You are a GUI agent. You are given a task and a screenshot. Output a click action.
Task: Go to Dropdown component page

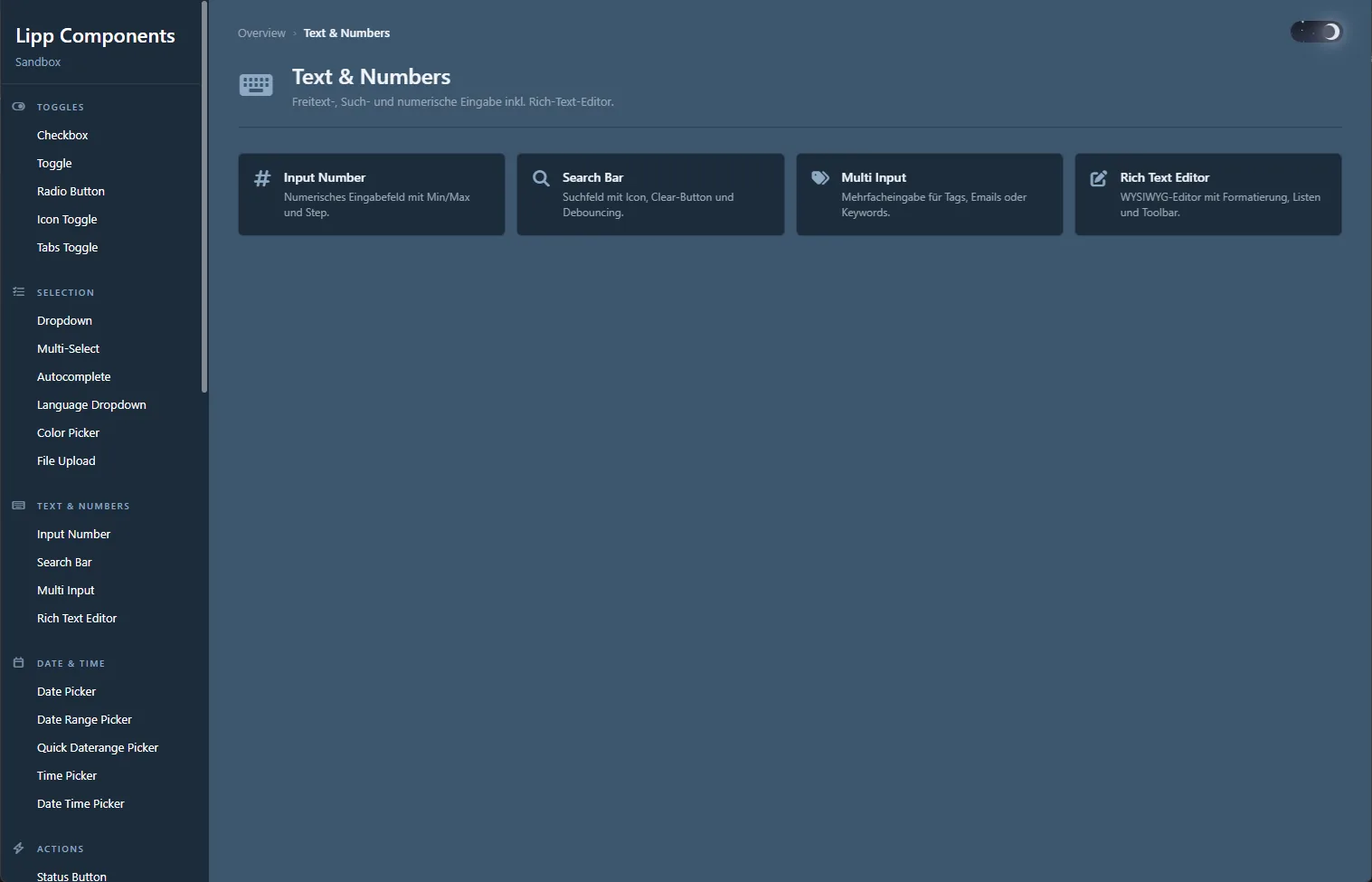coord(64,321)
